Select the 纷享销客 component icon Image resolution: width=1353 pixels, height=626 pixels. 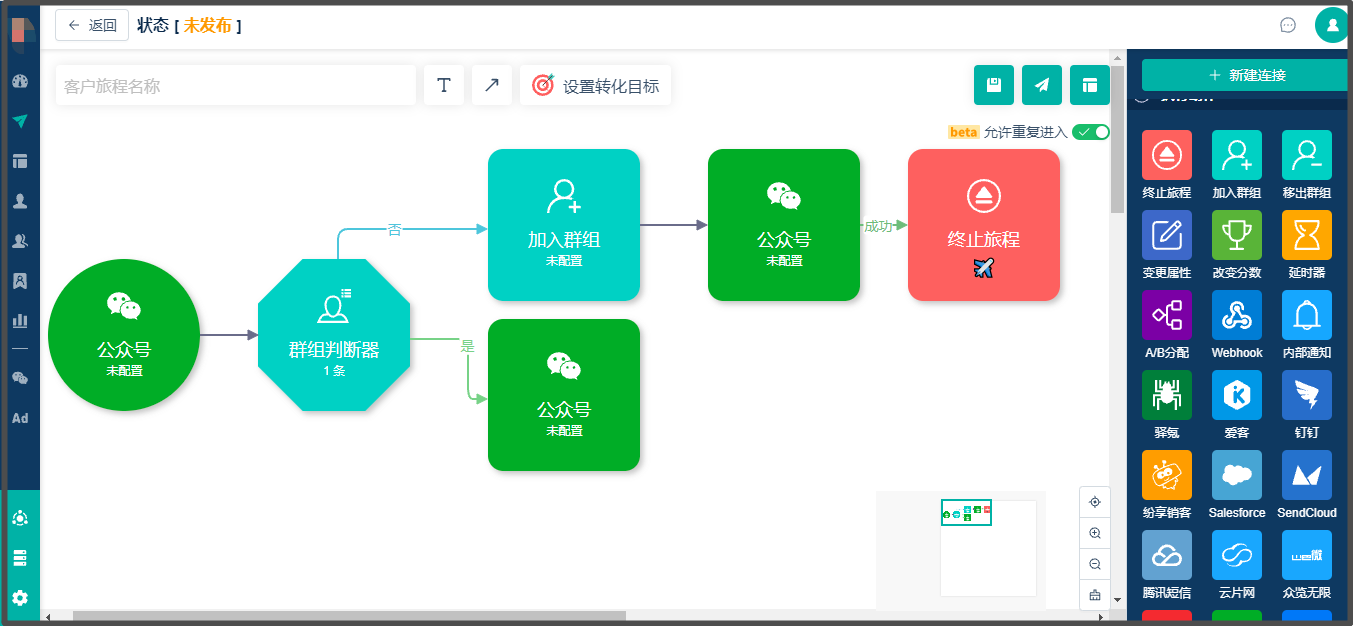(1167, 475)
